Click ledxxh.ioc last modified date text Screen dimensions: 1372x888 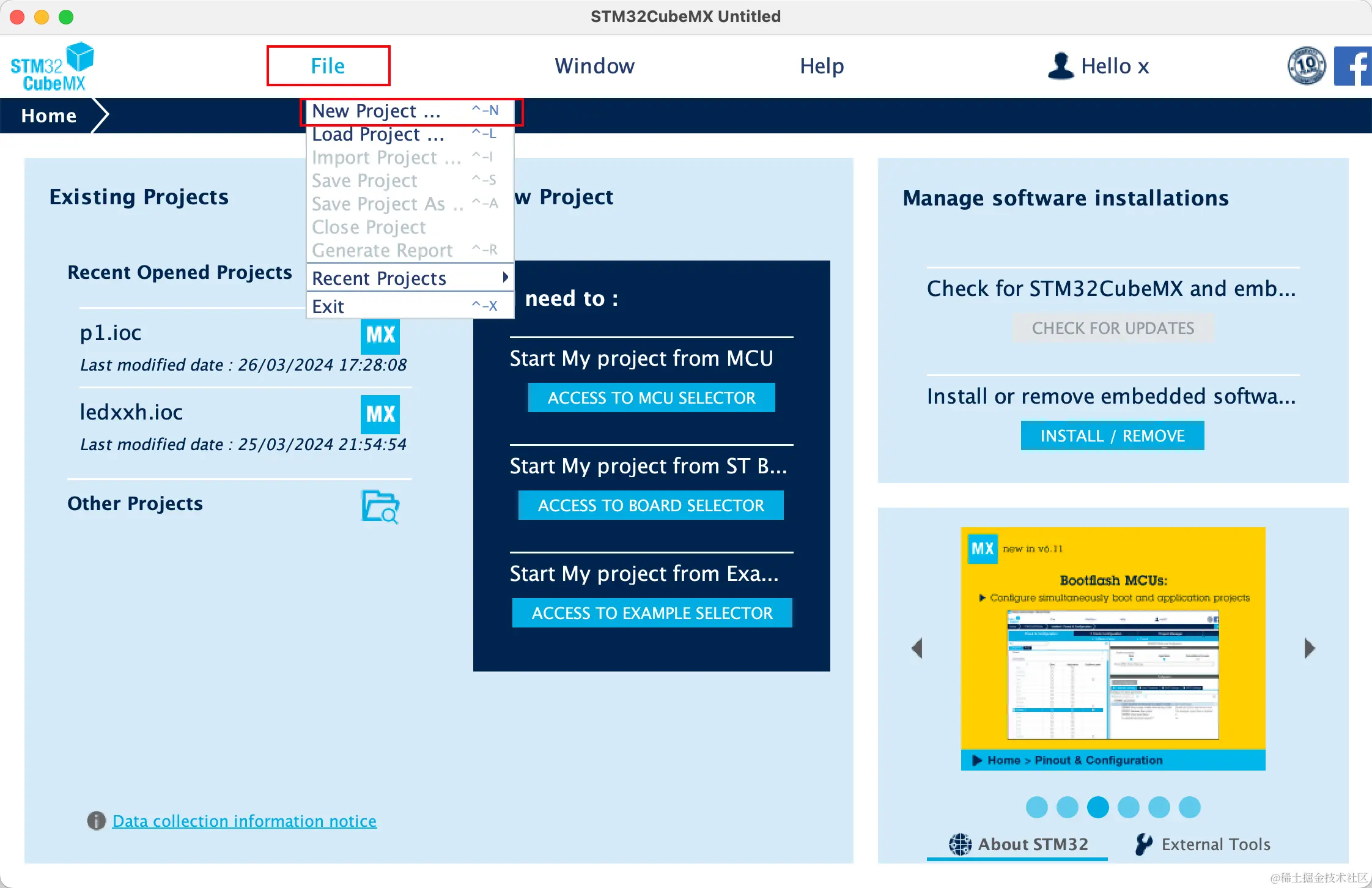tap(243, 445)
